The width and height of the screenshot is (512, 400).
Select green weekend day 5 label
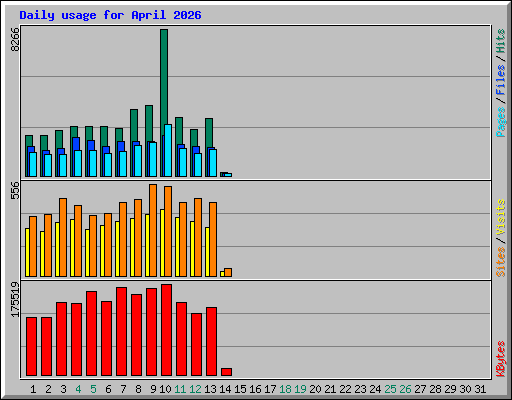(x=93, y=389)
